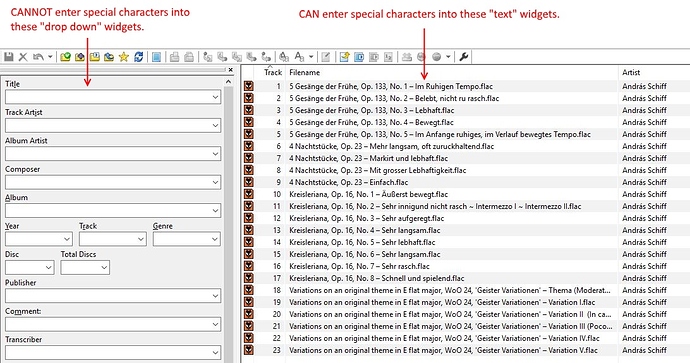Select file 'Kreisleriana No. 3 – Sehr aufgeregt.flac'
690x363 pixels.
(367, 218)
